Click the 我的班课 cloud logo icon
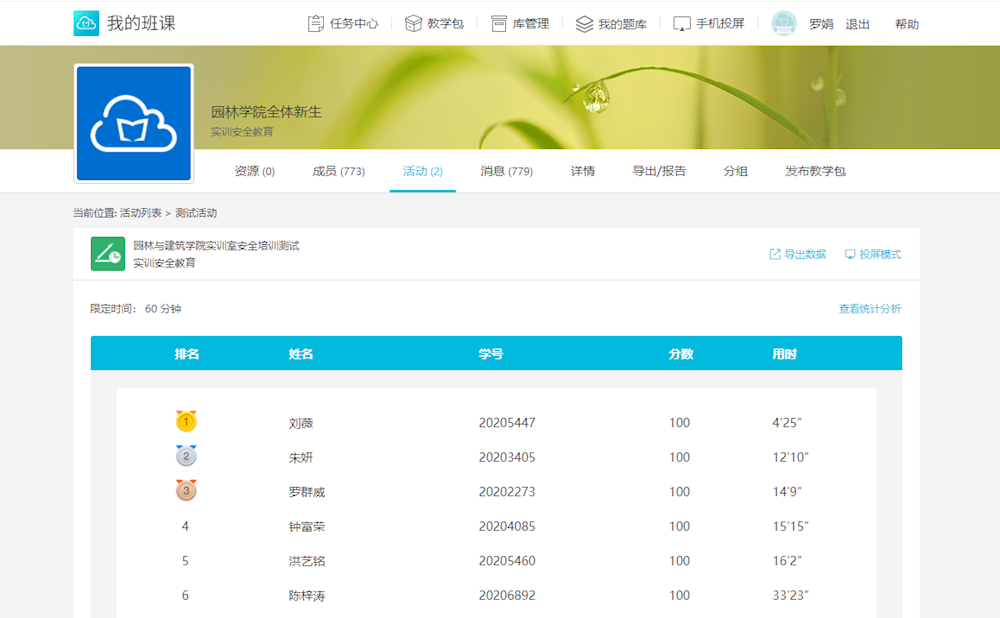 coord(86,23)
